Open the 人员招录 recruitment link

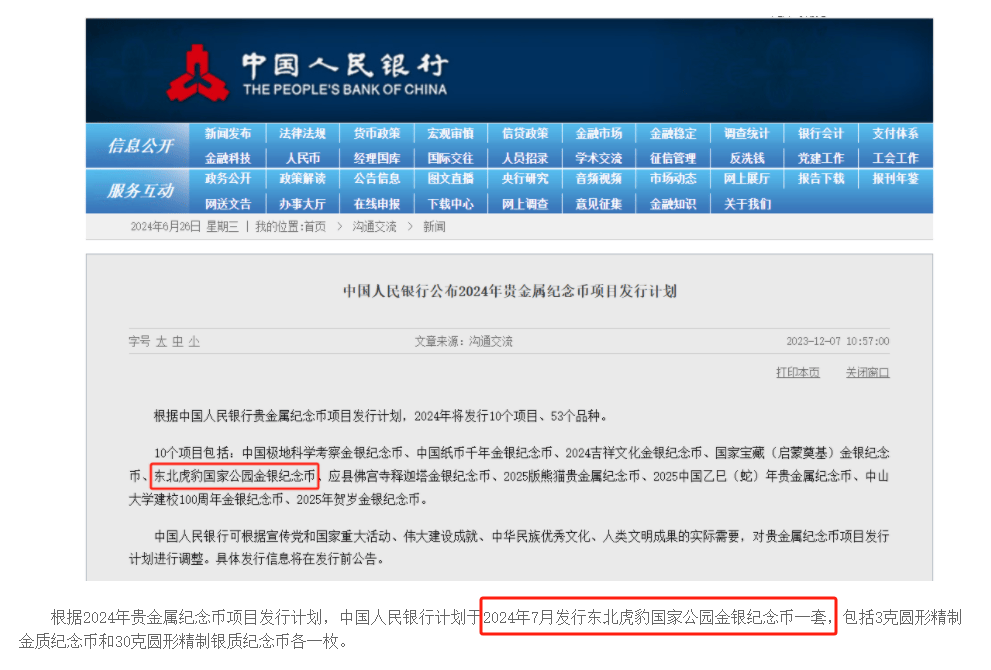coord(525,158)
